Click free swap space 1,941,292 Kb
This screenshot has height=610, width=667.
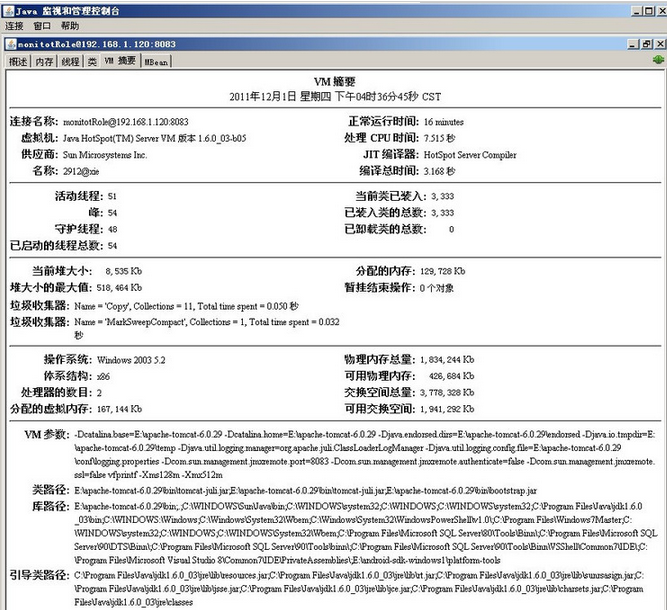coord(447,409)
